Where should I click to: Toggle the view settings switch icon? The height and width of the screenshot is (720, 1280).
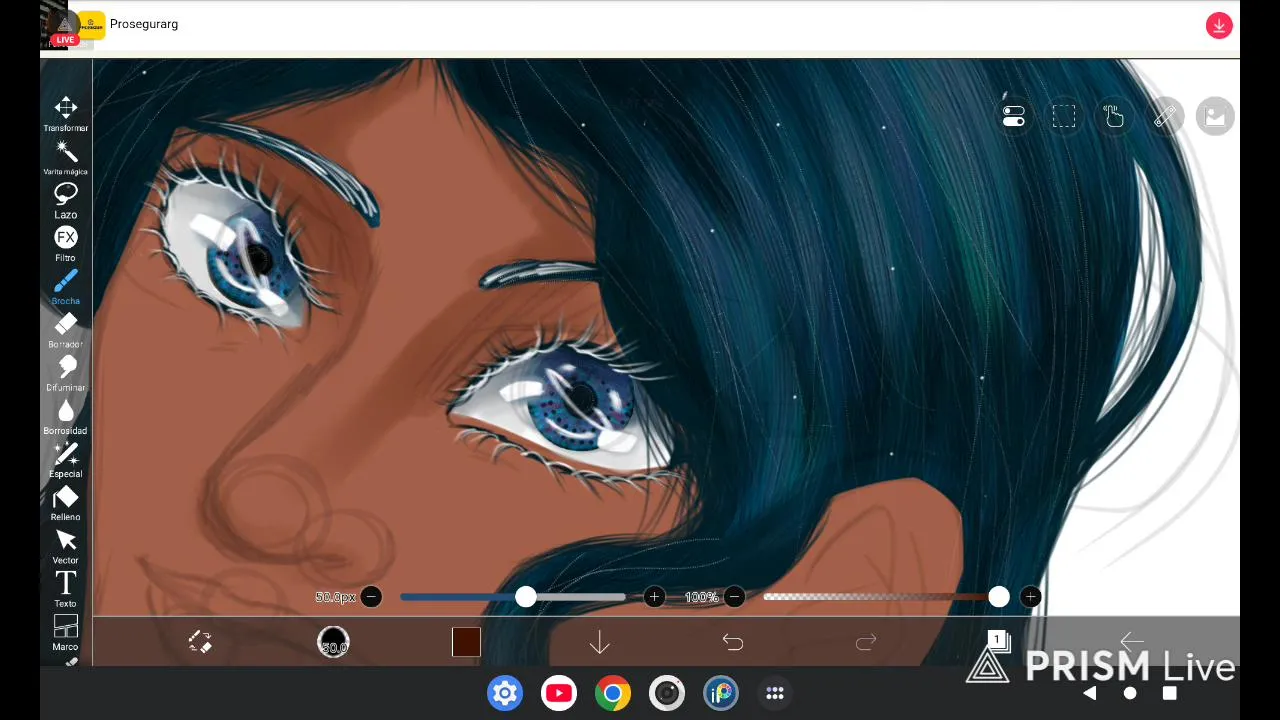pos(1014,117)
